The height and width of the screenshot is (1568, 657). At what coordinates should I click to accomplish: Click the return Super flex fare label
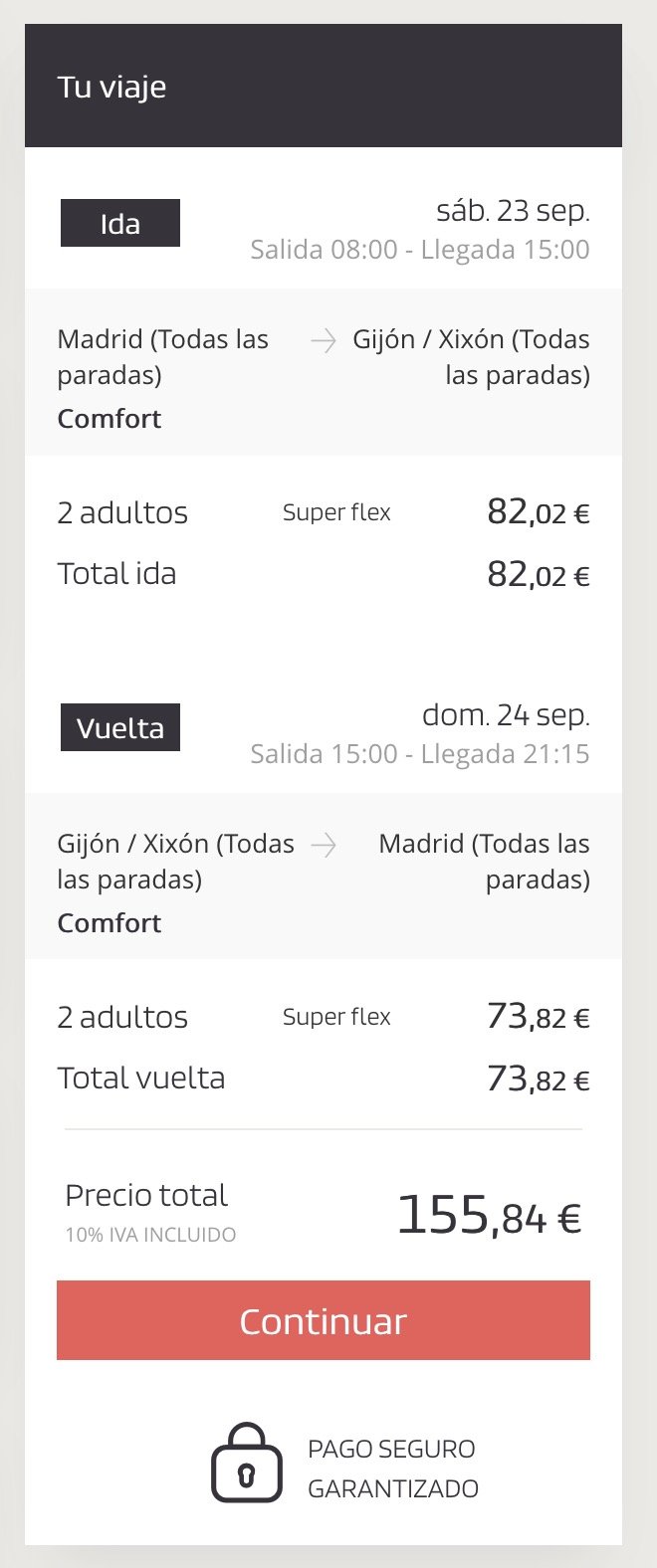336,1018
